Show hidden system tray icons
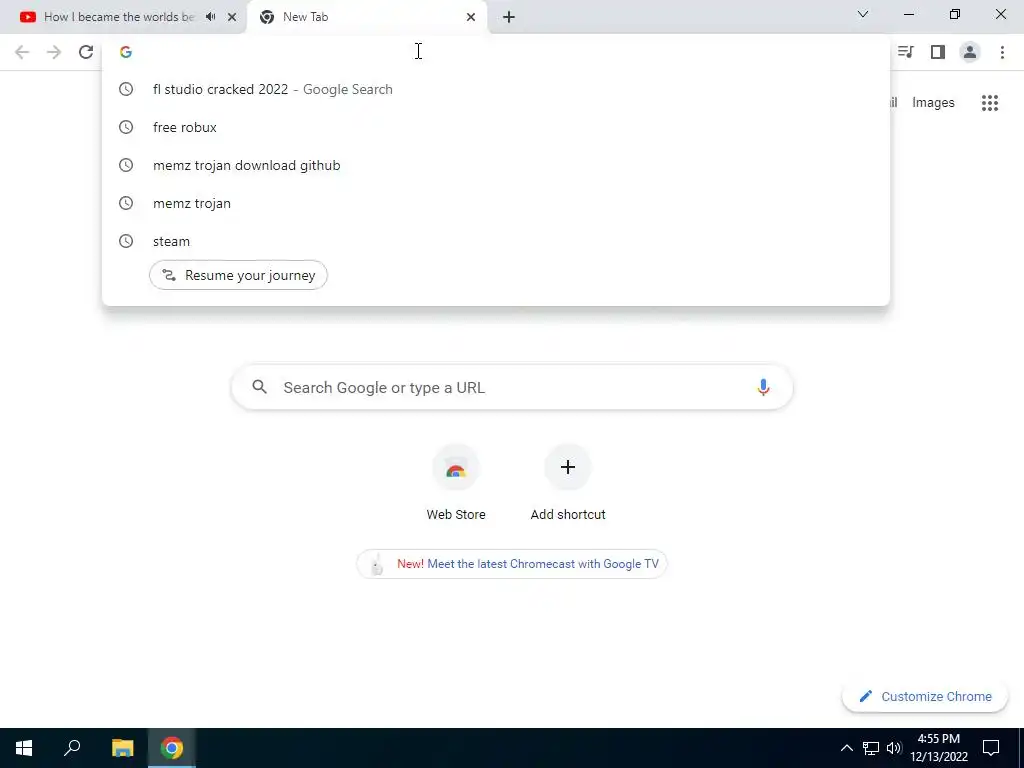 click(x=846, y=748)
